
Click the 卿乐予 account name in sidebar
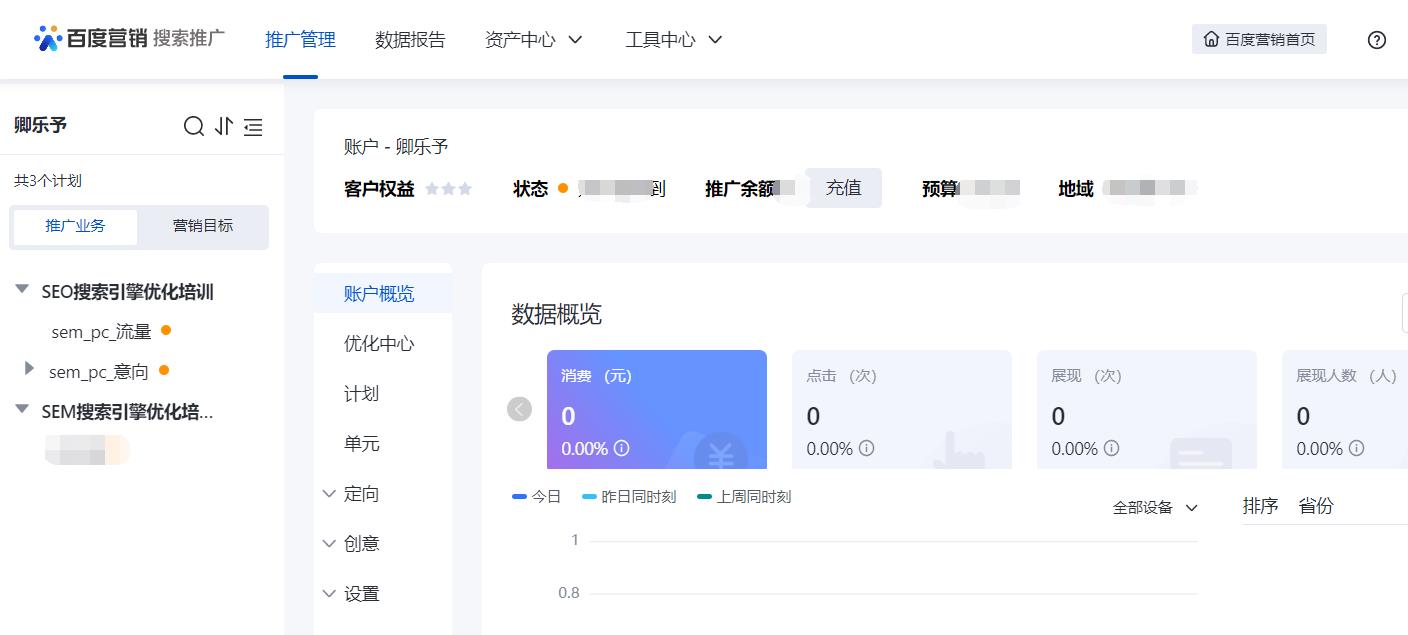click(41, 126)
